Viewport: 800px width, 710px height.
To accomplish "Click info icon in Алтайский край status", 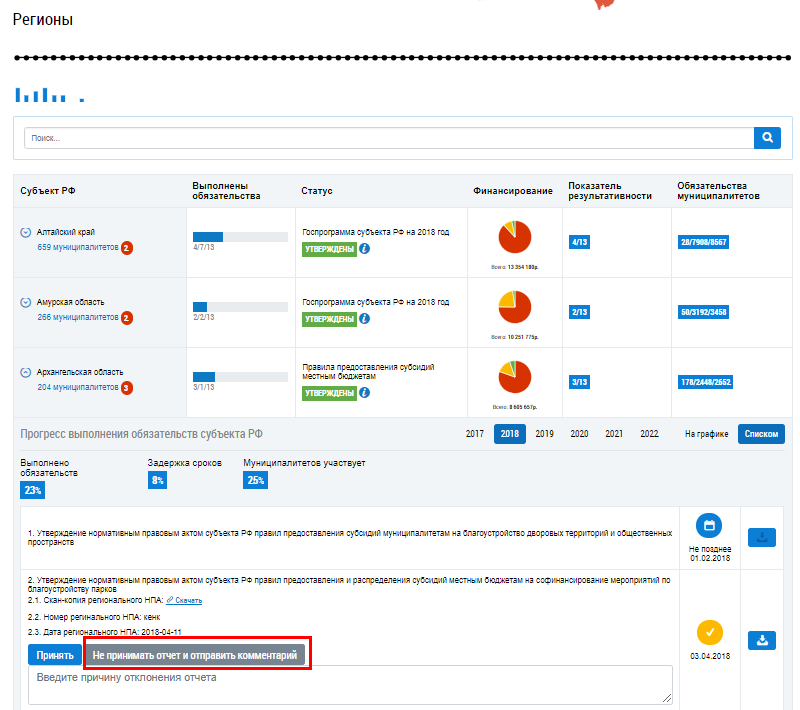I will point(365,249).
